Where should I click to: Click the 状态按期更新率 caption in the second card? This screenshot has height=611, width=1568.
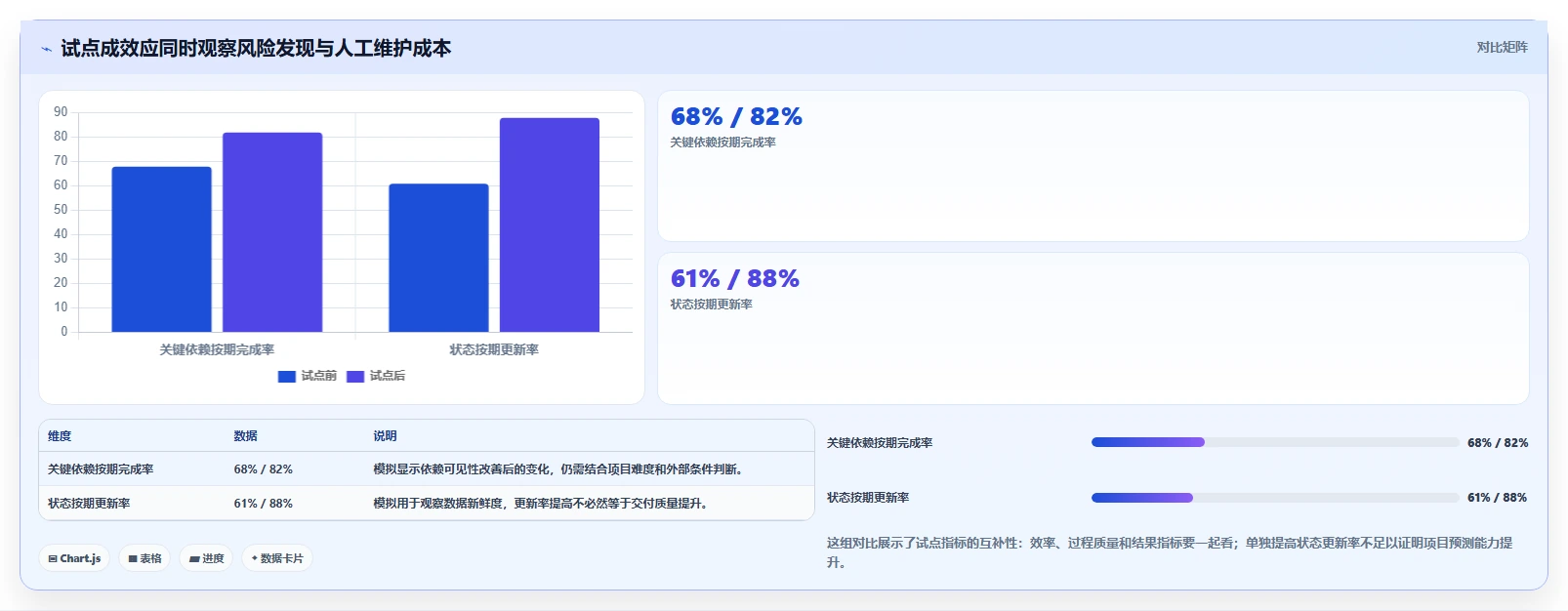tap(712, 305)
